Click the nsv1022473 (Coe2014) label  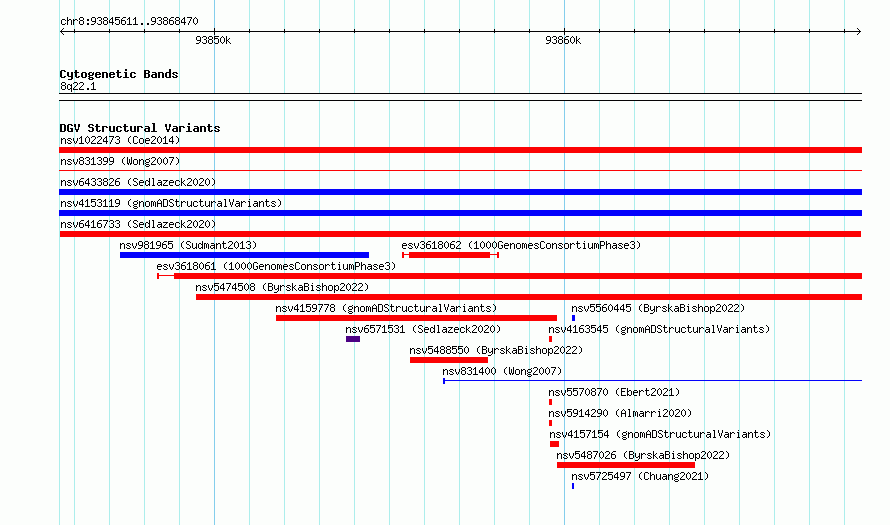pyautogui.click(x=120, y=140)
